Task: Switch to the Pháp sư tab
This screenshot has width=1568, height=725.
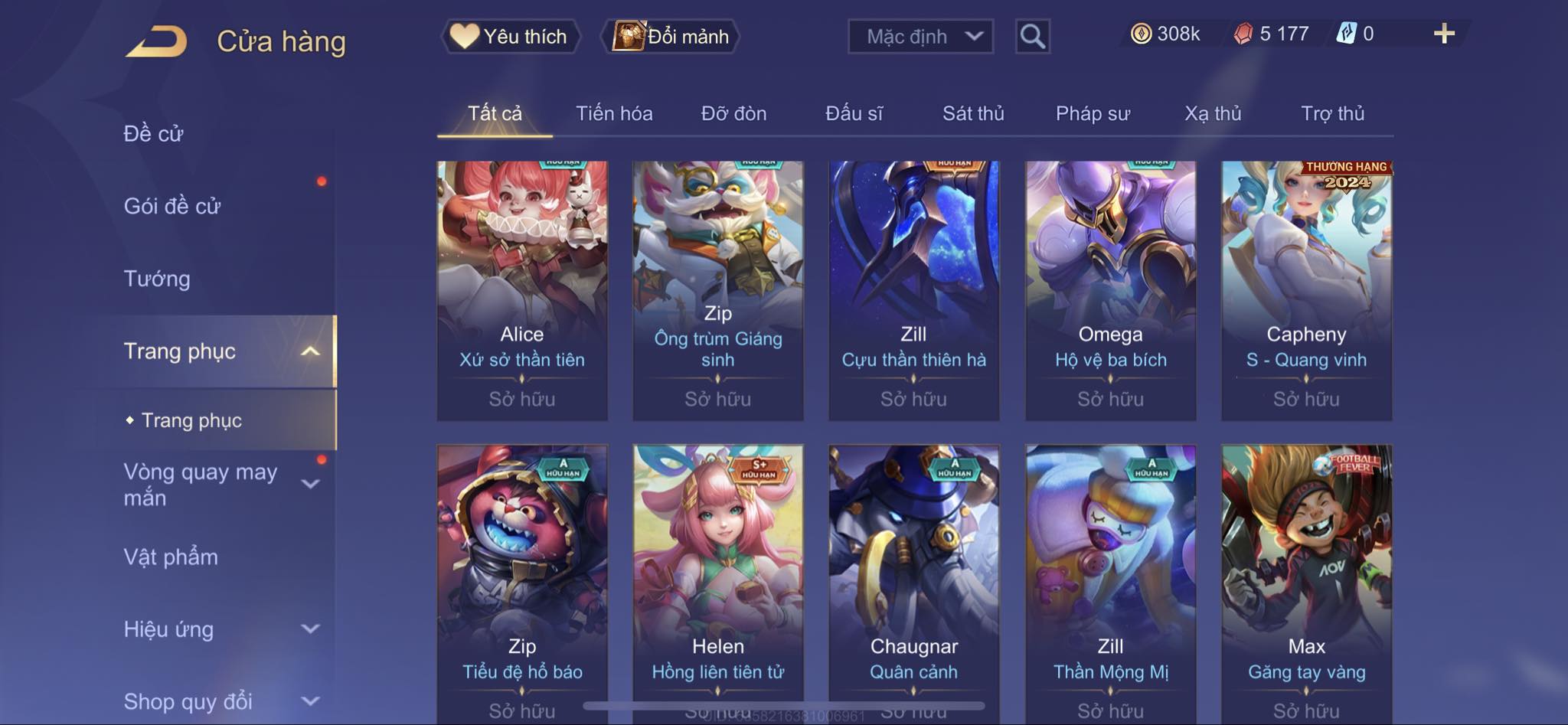Action: pos(1093,113)
